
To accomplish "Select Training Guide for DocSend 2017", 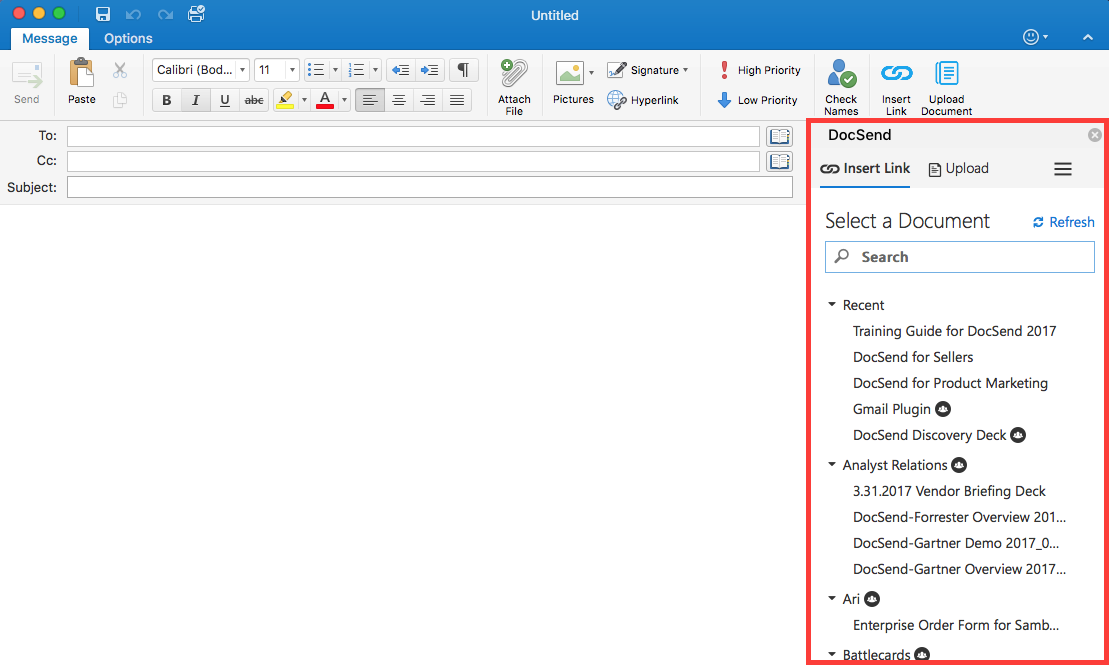I will click(x=954, y=331).
